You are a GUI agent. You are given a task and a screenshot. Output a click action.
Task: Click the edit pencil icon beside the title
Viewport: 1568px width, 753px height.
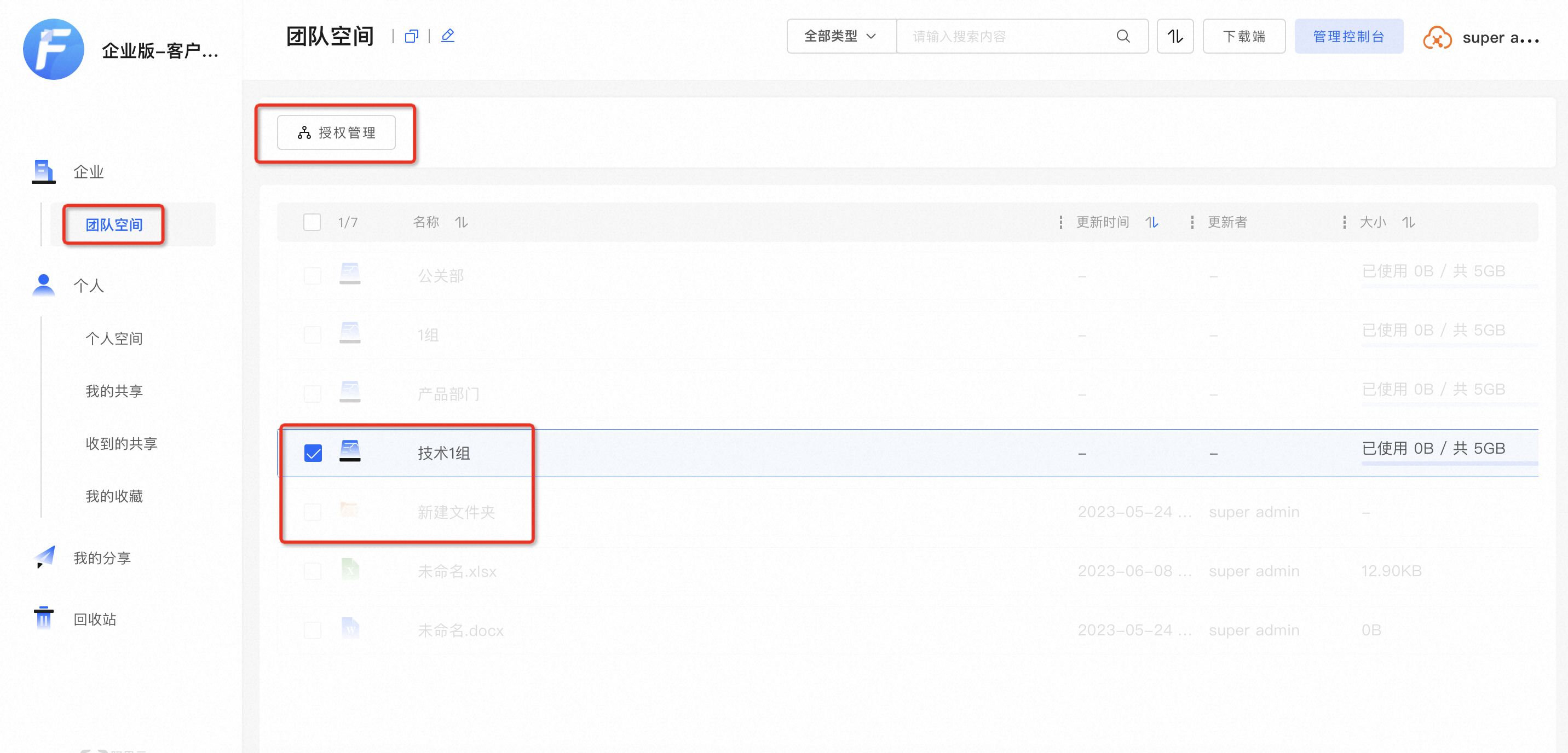point(447,36)
